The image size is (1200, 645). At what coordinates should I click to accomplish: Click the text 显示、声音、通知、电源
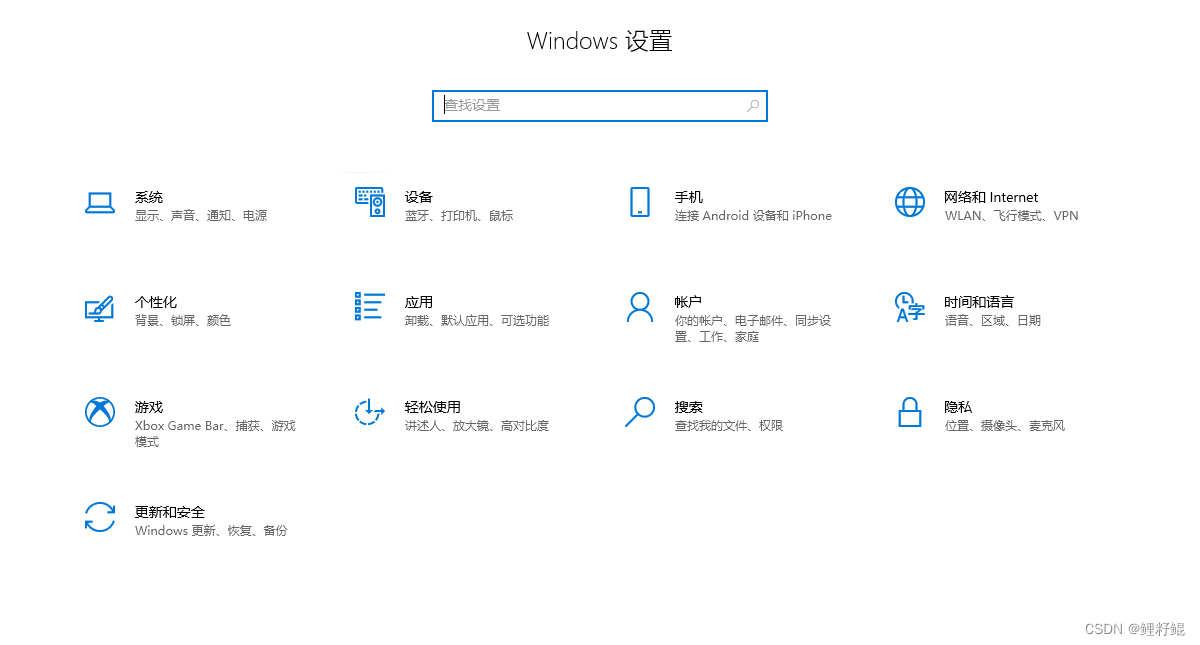[201, 216]
